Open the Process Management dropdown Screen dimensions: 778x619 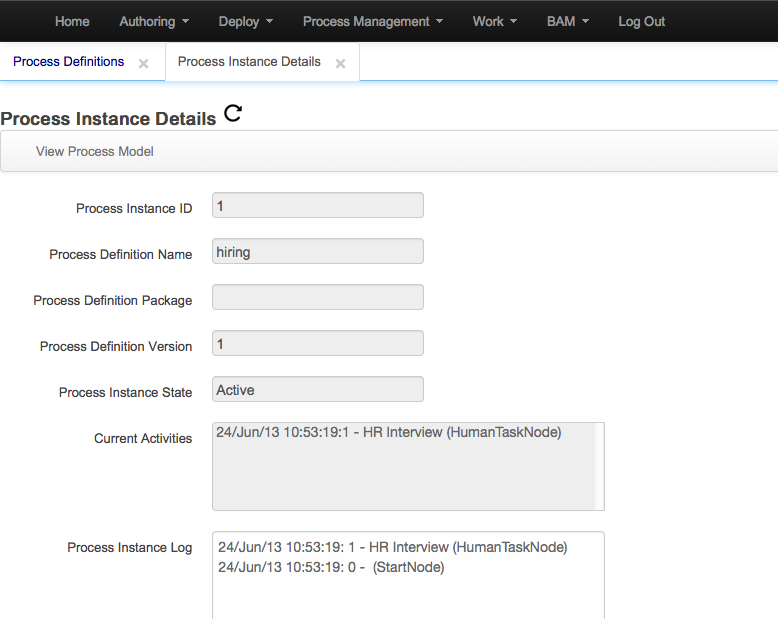pyautogui.click(x=373, y=21)
